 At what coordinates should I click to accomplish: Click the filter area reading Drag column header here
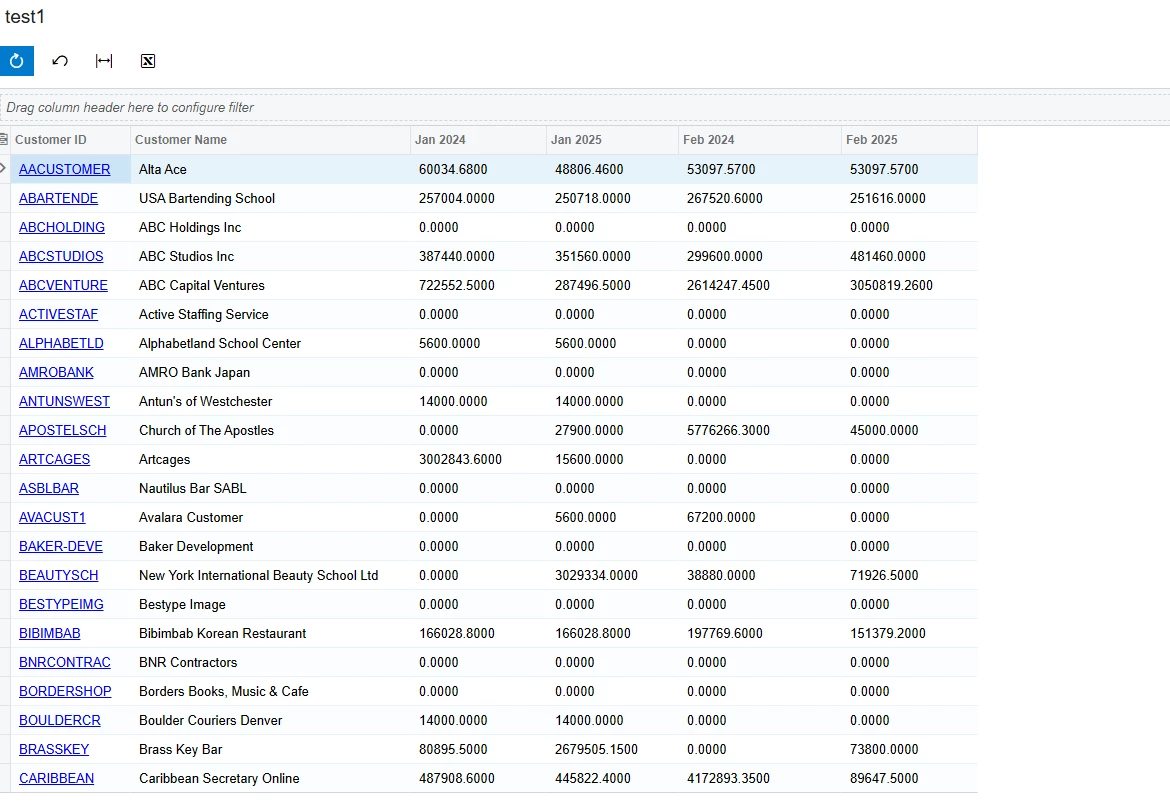[x=585, y=107]
